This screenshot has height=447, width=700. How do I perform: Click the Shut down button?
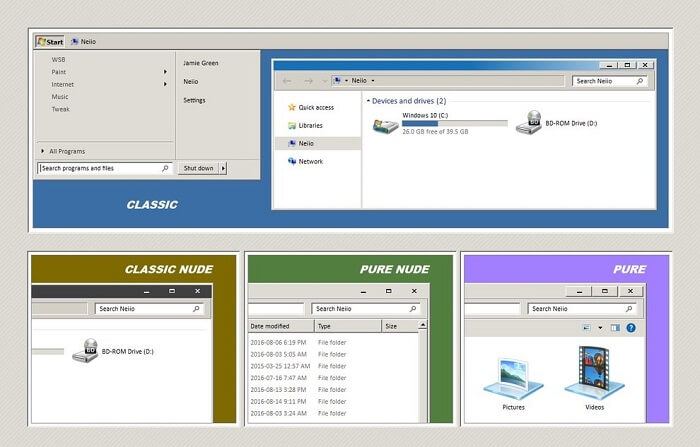click(199, 168)
